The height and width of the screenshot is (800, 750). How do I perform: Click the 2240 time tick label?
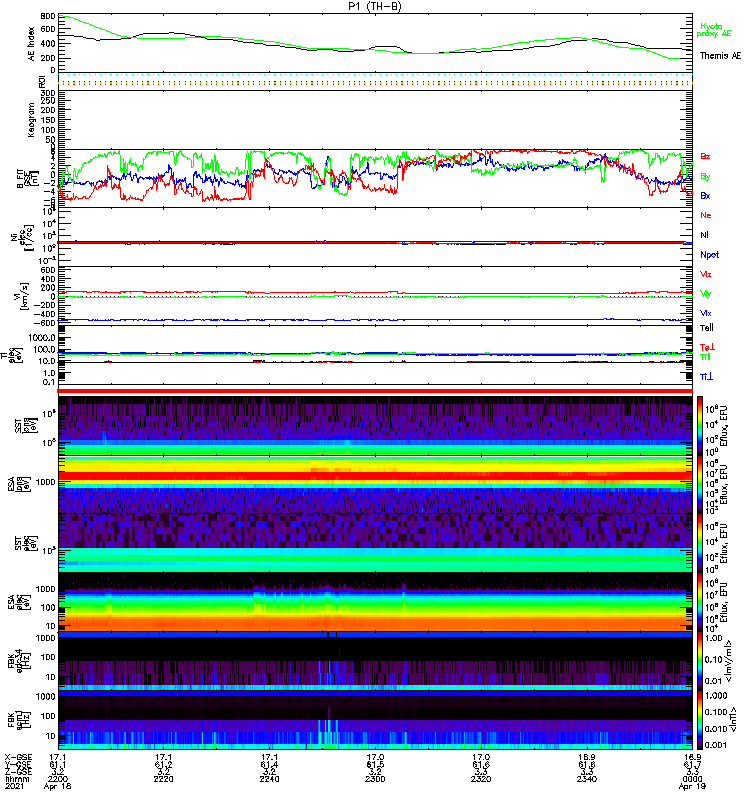(x=269, y=779)
